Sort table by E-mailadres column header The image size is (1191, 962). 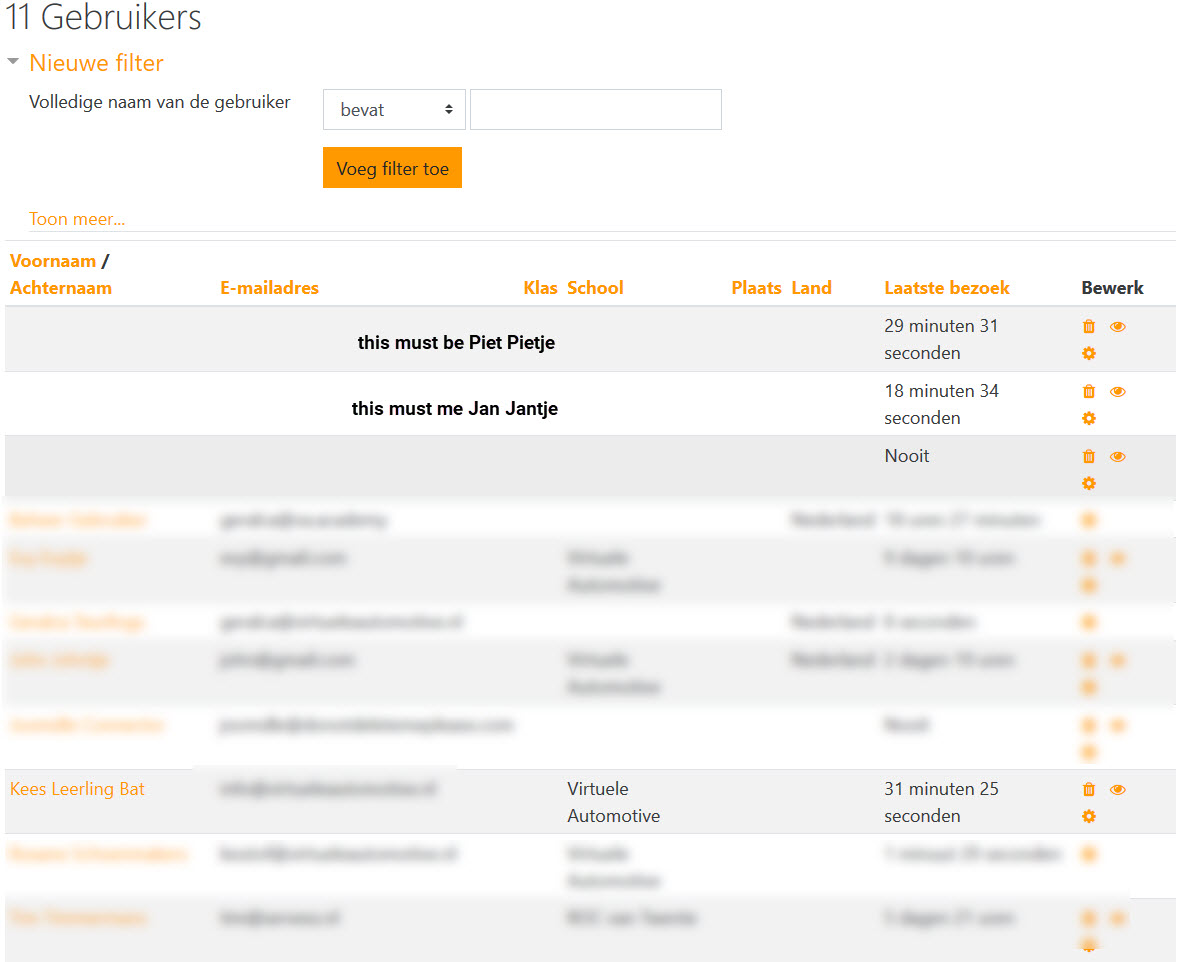click(x=269, y=288)
